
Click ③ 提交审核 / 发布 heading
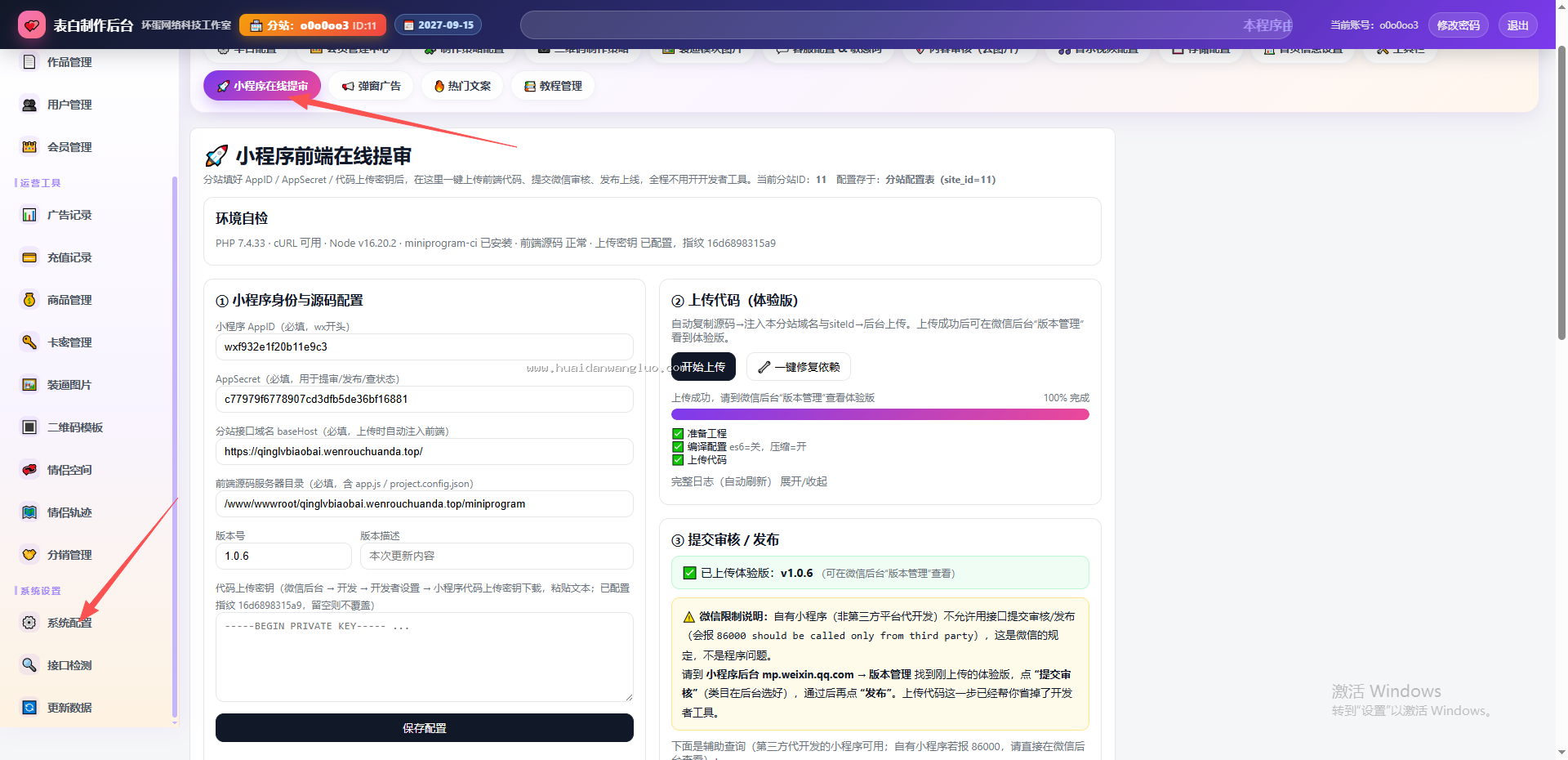click(725, 539)
